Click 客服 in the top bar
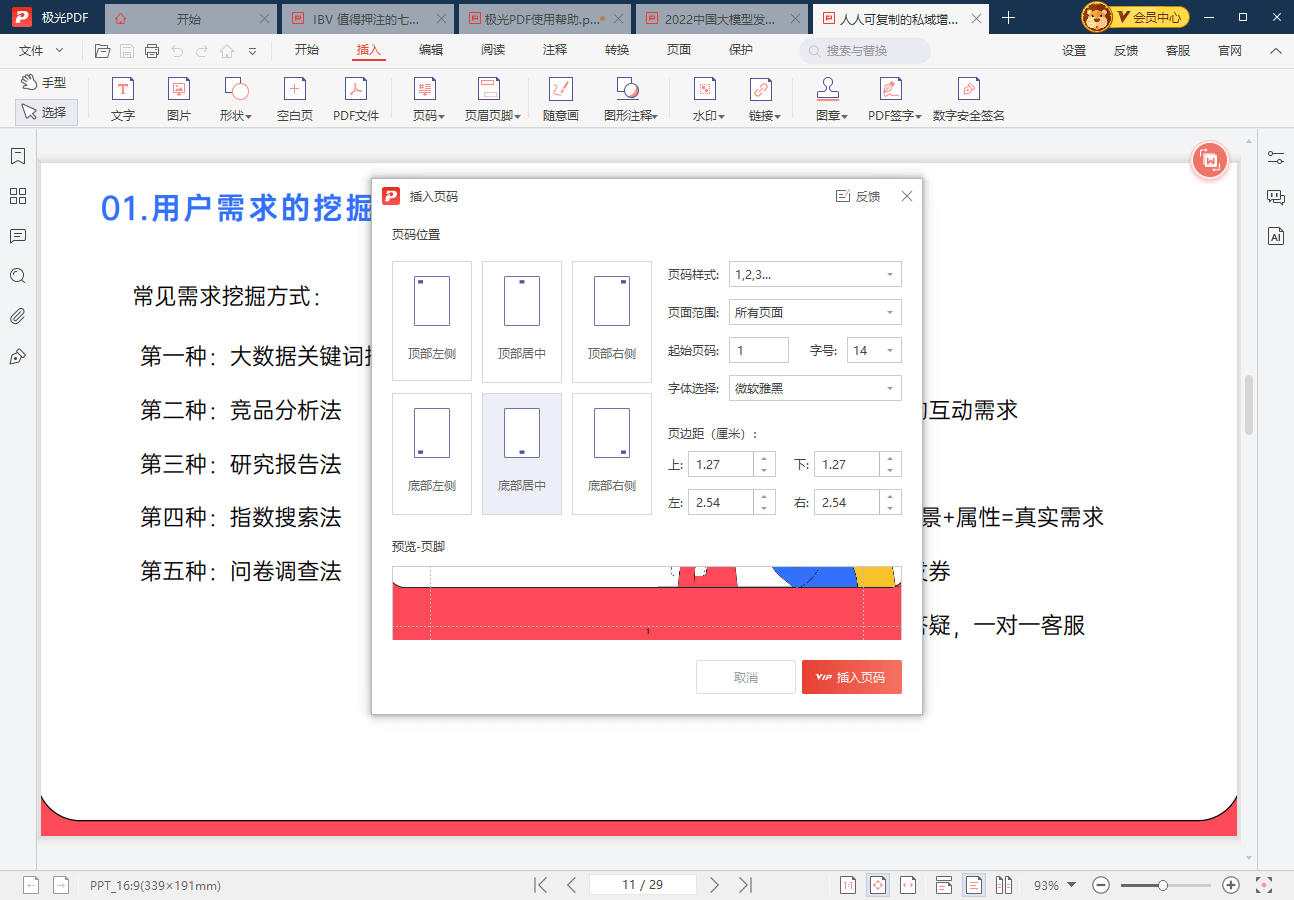Viewport: 1294px width, 900px height. tap(1178, 50)
